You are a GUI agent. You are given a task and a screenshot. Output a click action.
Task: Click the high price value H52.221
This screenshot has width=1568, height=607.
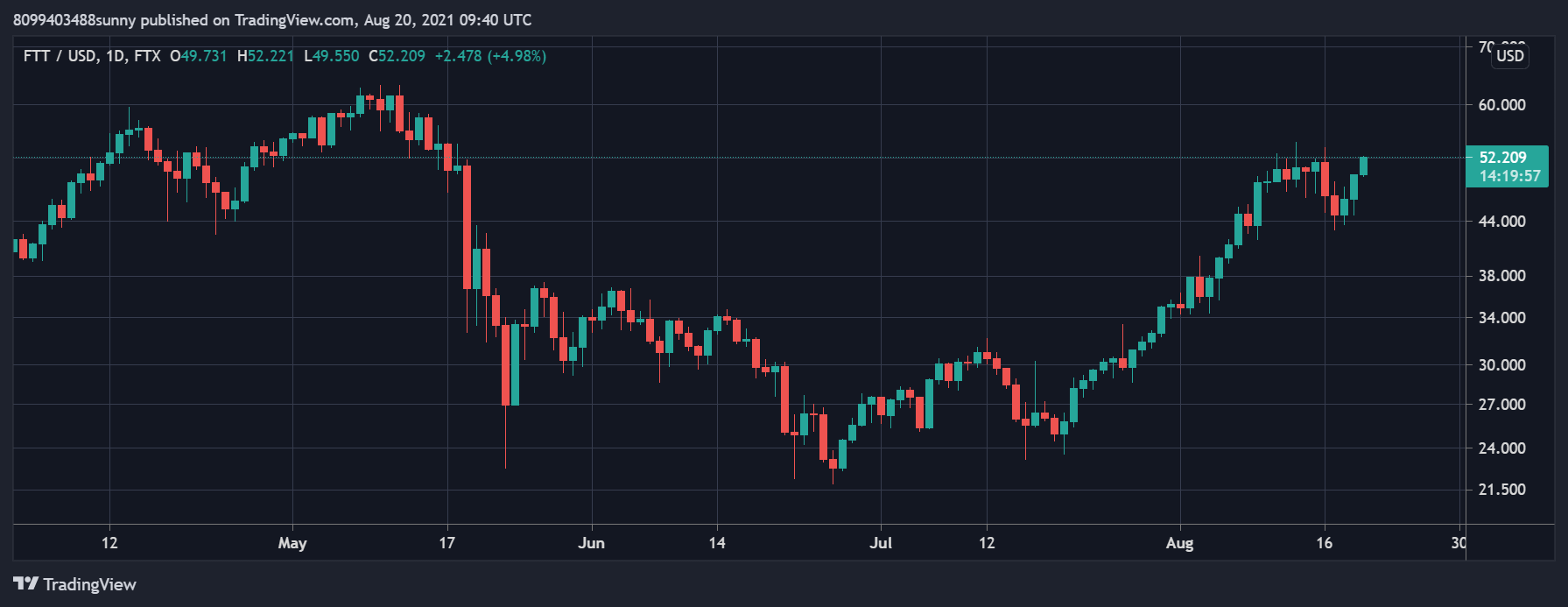265,56
